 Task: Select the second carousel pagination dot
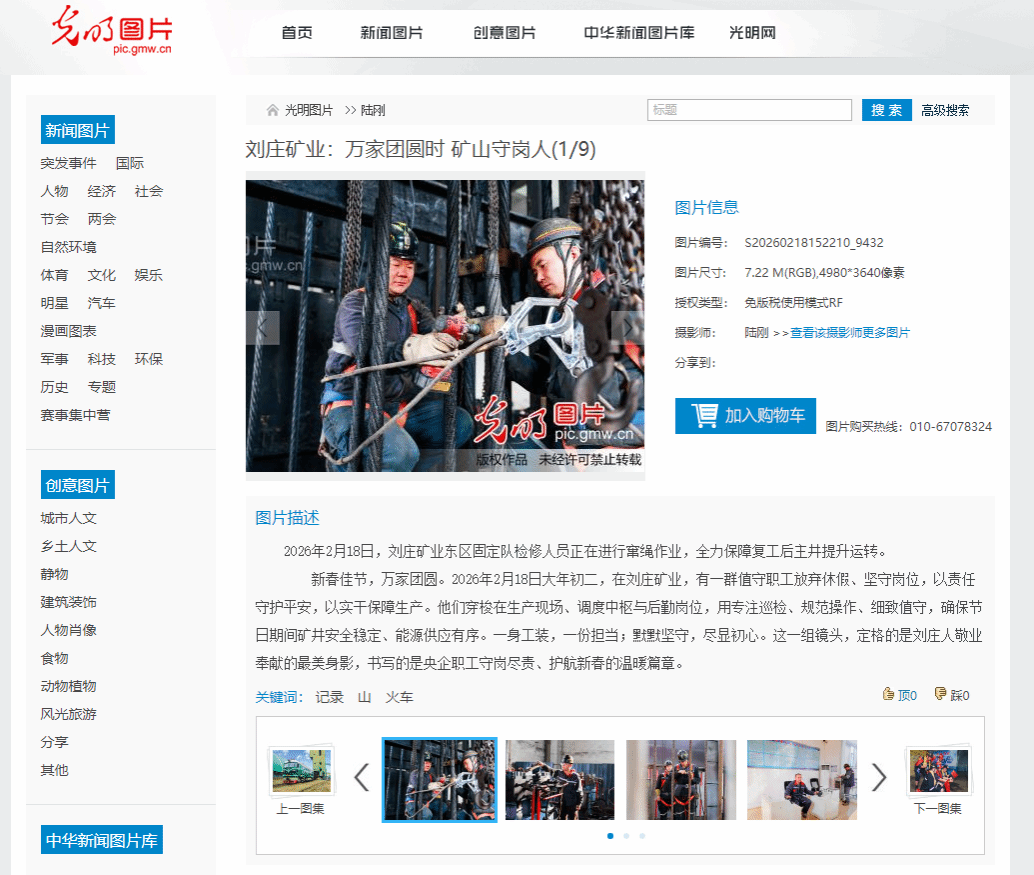626,835
